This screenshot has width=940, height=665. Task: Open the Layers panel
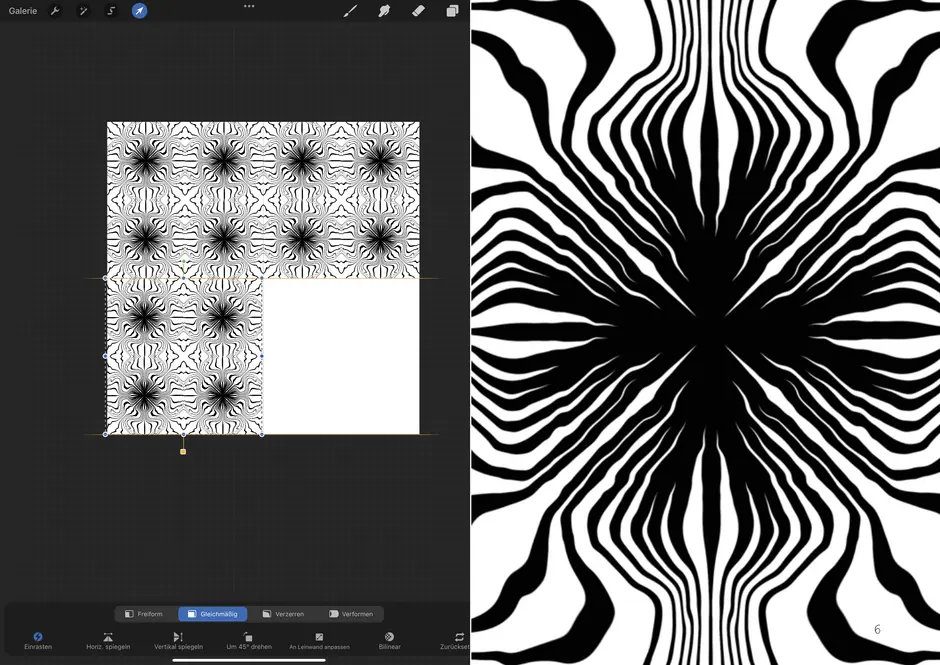click(x=452, y=11)
